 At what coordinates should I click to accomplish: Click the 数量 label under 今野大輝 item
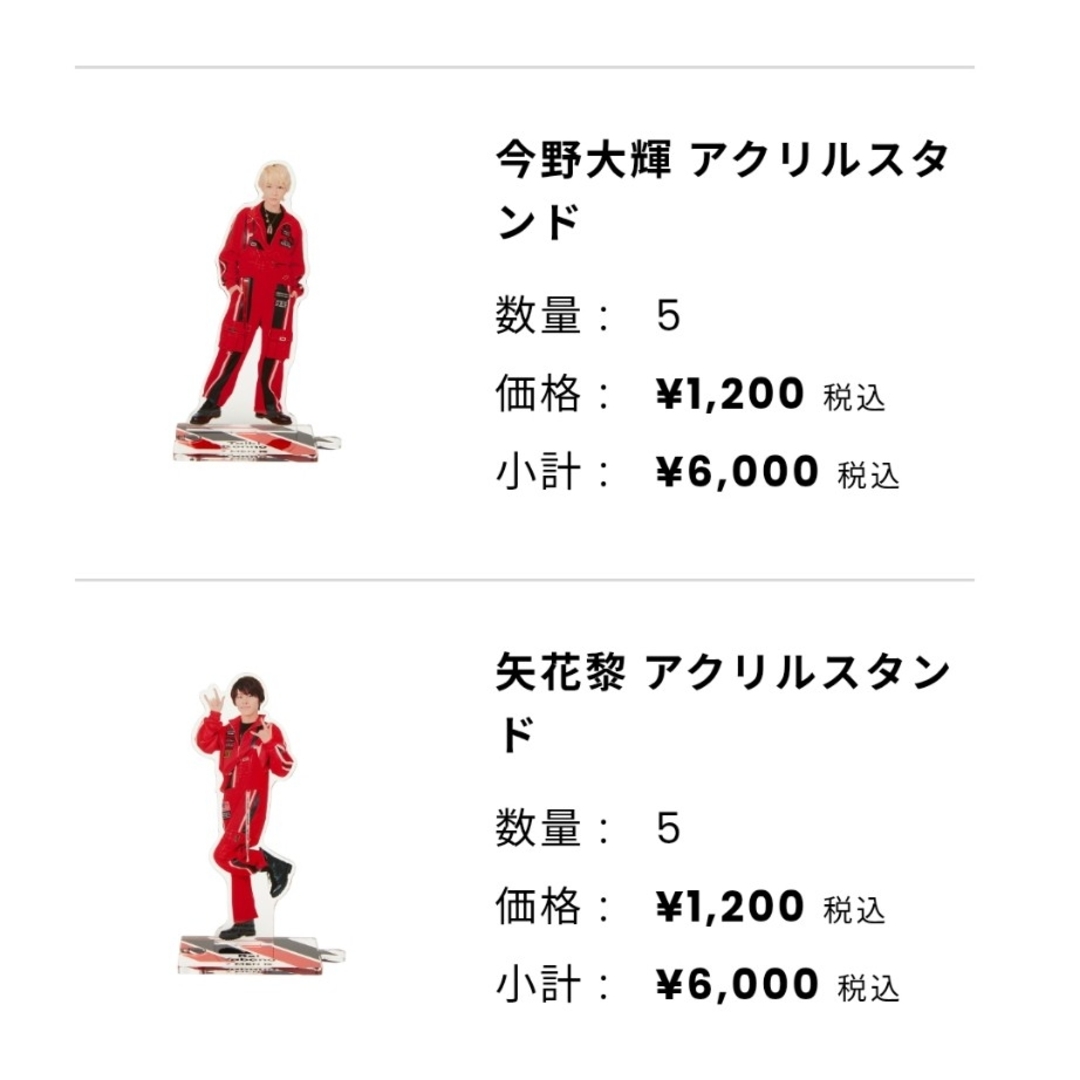[x=539, y=315]
